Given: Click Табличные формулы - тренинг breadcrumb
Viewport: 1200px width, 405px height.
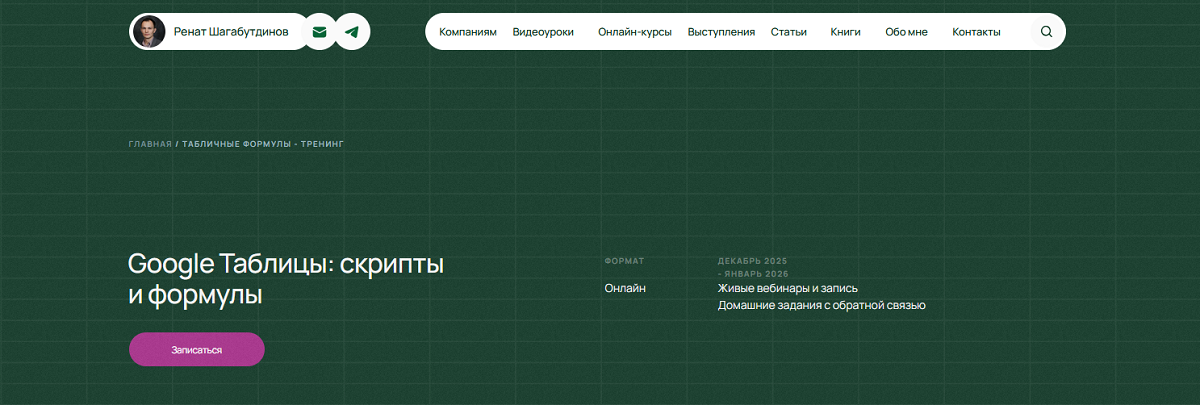Looking at the screenshot, I should 263,144.
